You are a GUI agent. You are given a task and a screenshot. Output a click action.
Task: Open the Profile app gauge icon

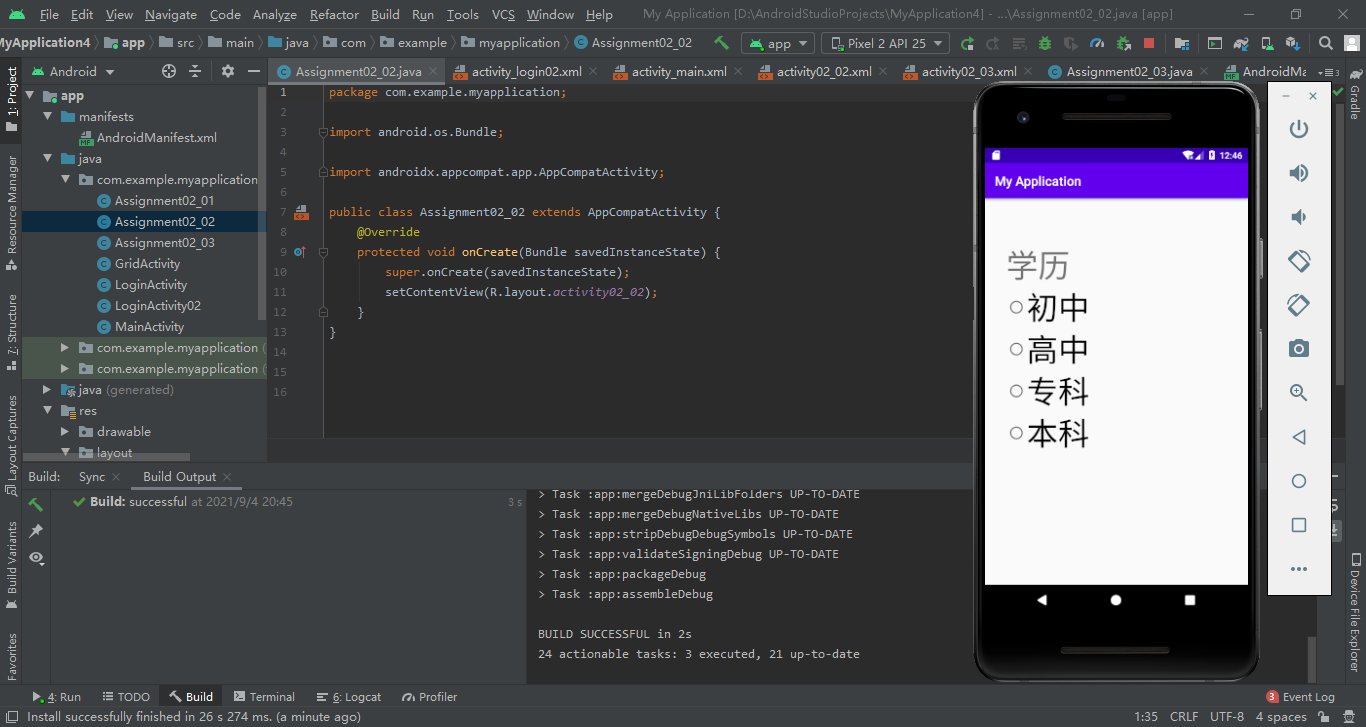point(1097,43)
